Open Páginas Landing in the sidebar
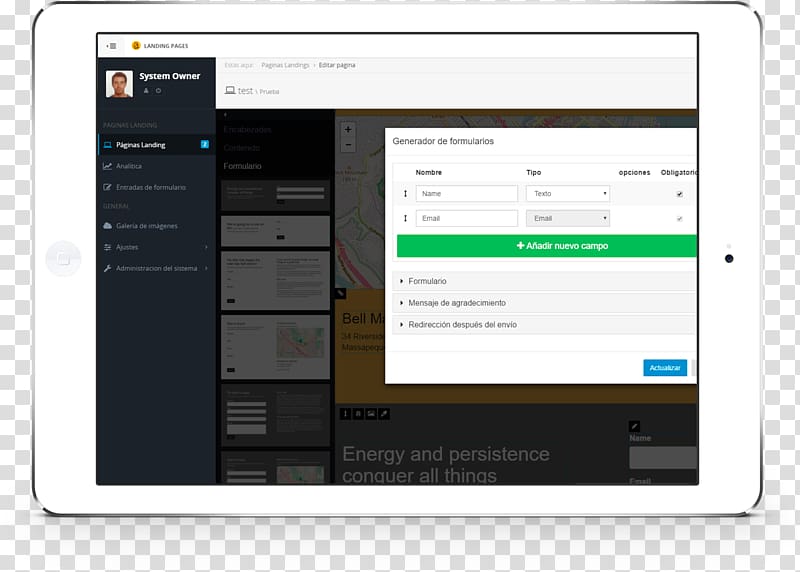The width and height of the screenshot is (800, 572). tap(157, 145)
